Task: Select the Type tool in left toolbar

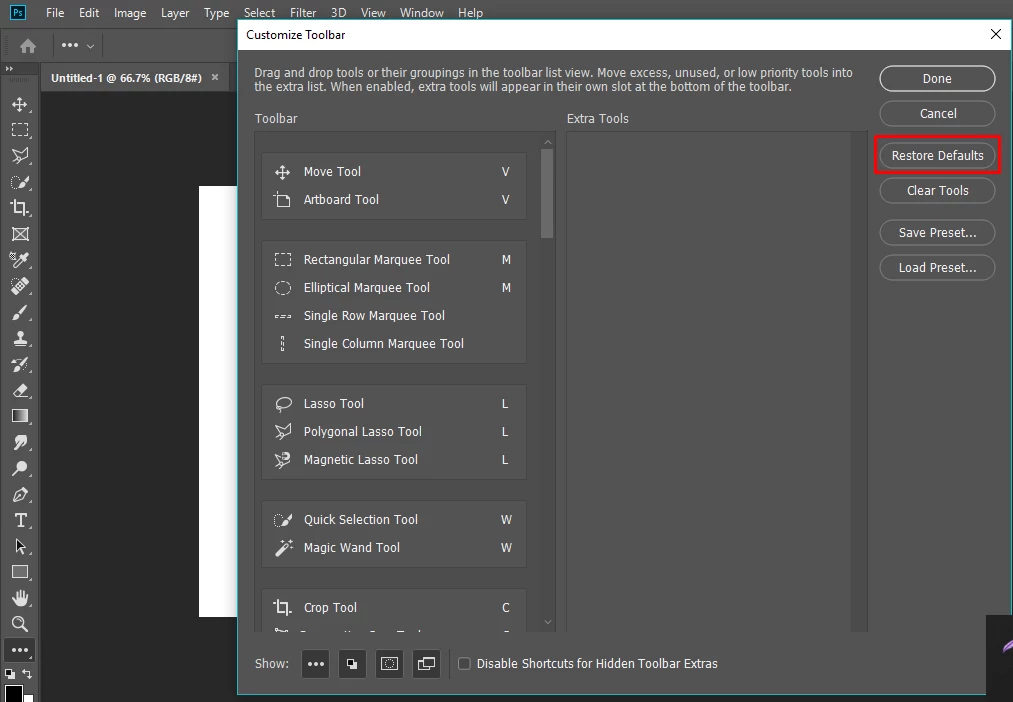Action: [20, 521]
